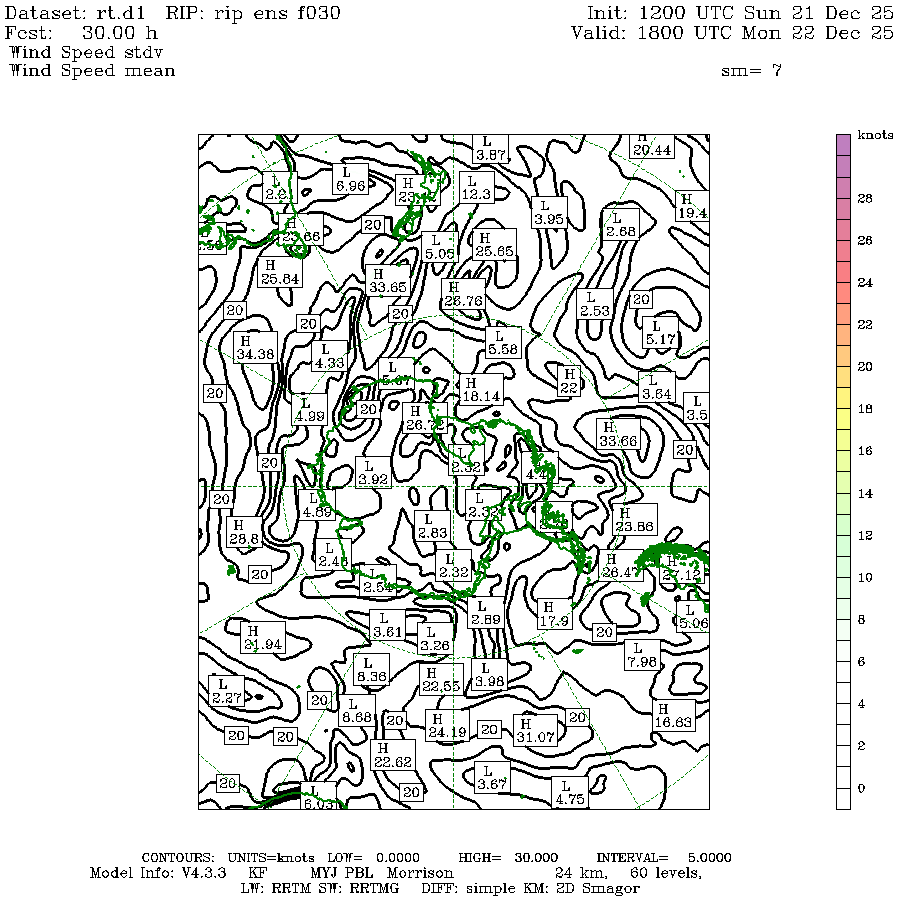
Task: Click the colour bar tick label 14
Action: pyautogui.click(x=865, y=494)
